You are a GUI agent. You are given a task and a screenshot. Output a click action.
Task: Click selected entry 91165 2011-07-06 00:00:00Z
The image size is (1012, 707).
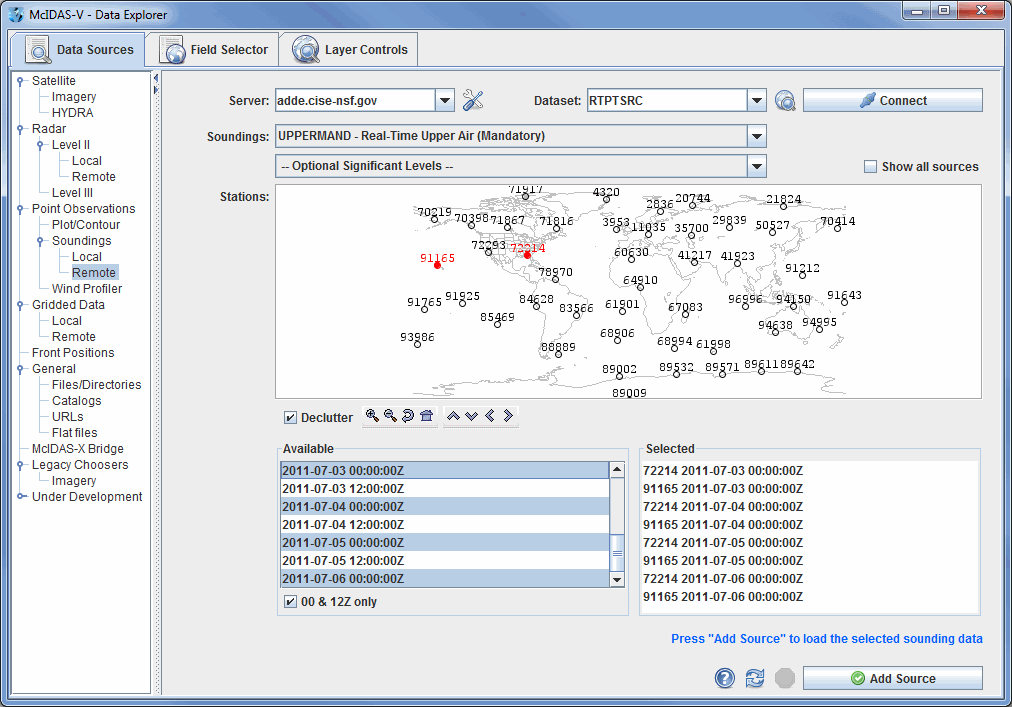723,597
